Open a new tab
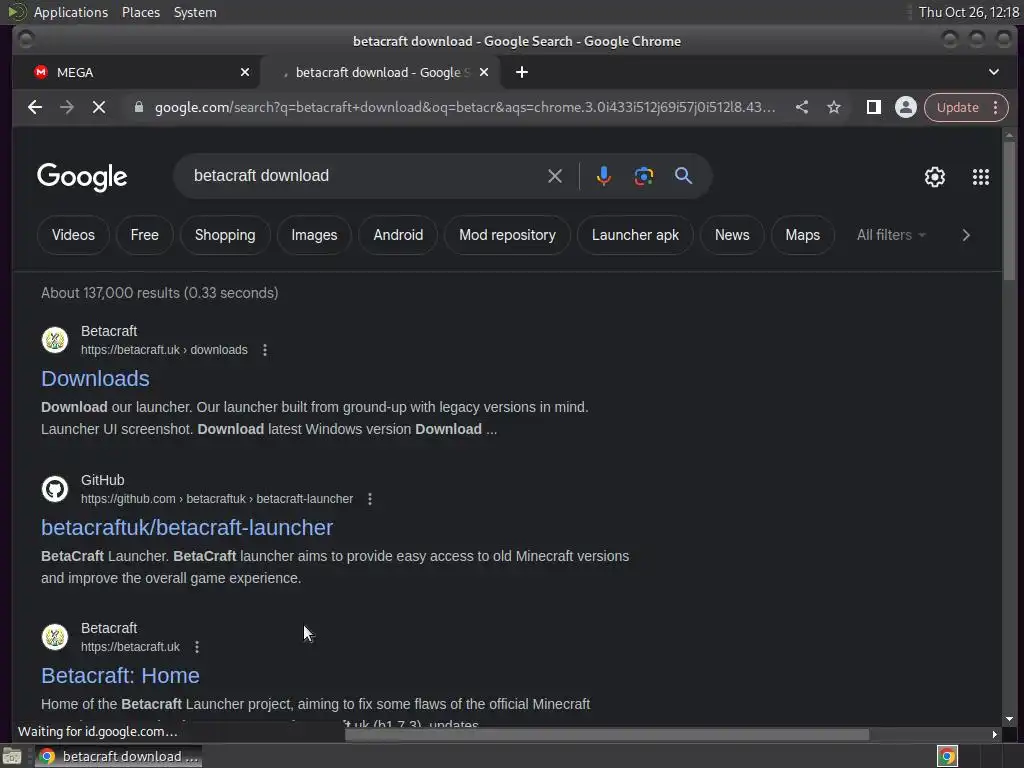The image size is (1024, 768). tap(522, 72)
